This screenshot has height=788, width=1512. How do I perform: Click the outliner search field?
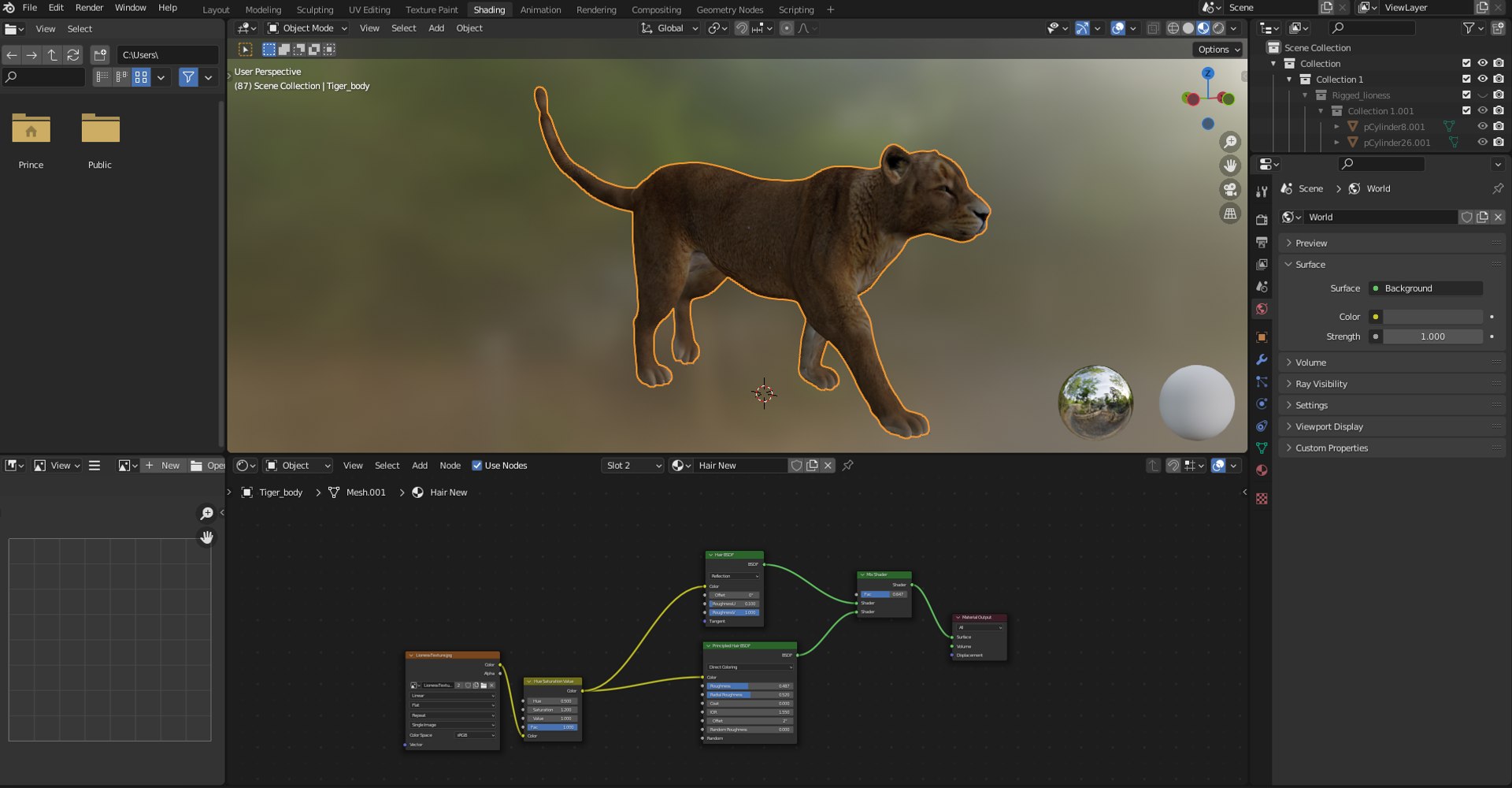pos(1371,28)
